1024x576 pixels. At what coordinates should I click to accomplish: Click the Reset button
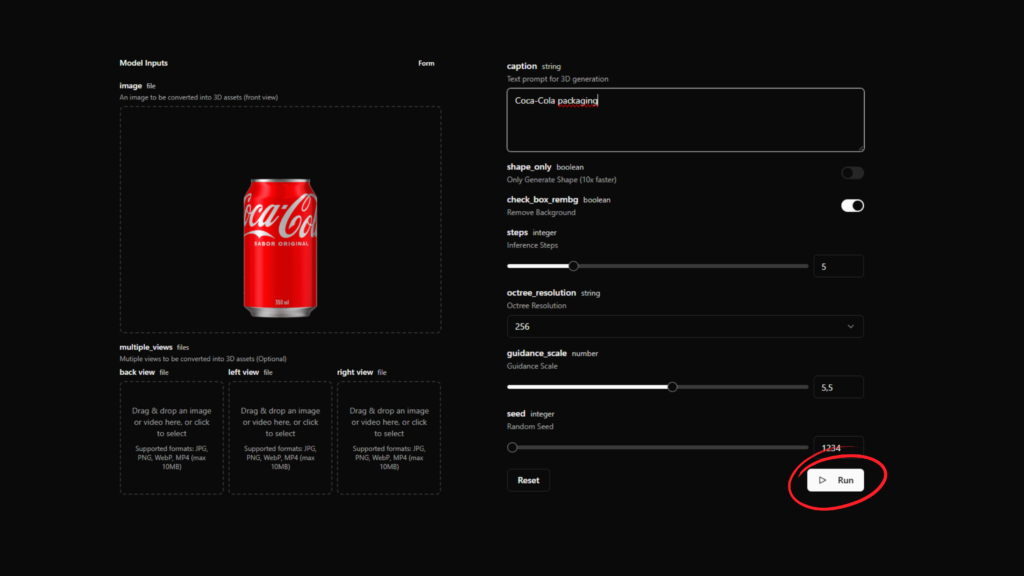[x=528, y=480]
